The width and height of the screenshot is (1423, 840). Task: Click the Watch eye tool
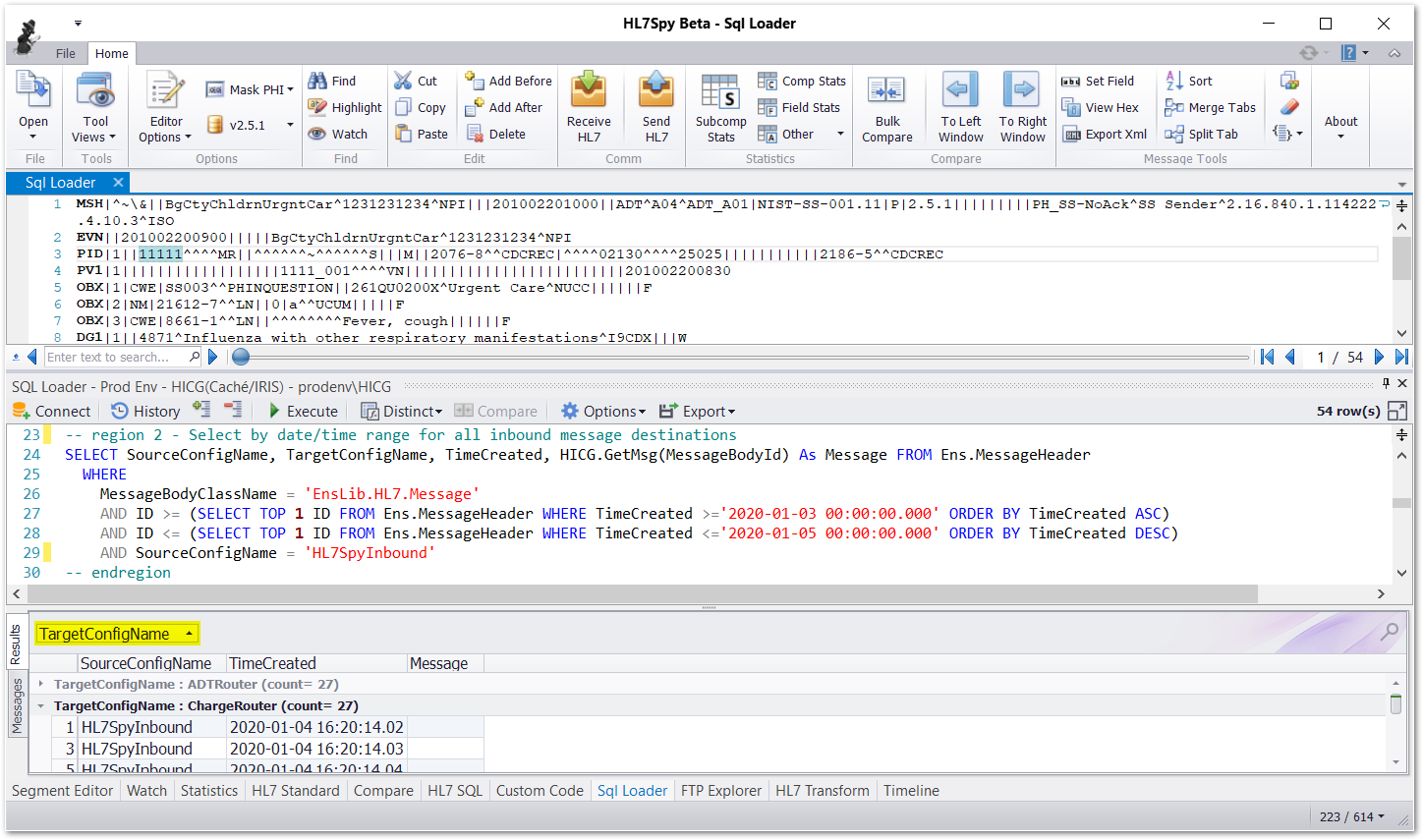click(338, 134)
